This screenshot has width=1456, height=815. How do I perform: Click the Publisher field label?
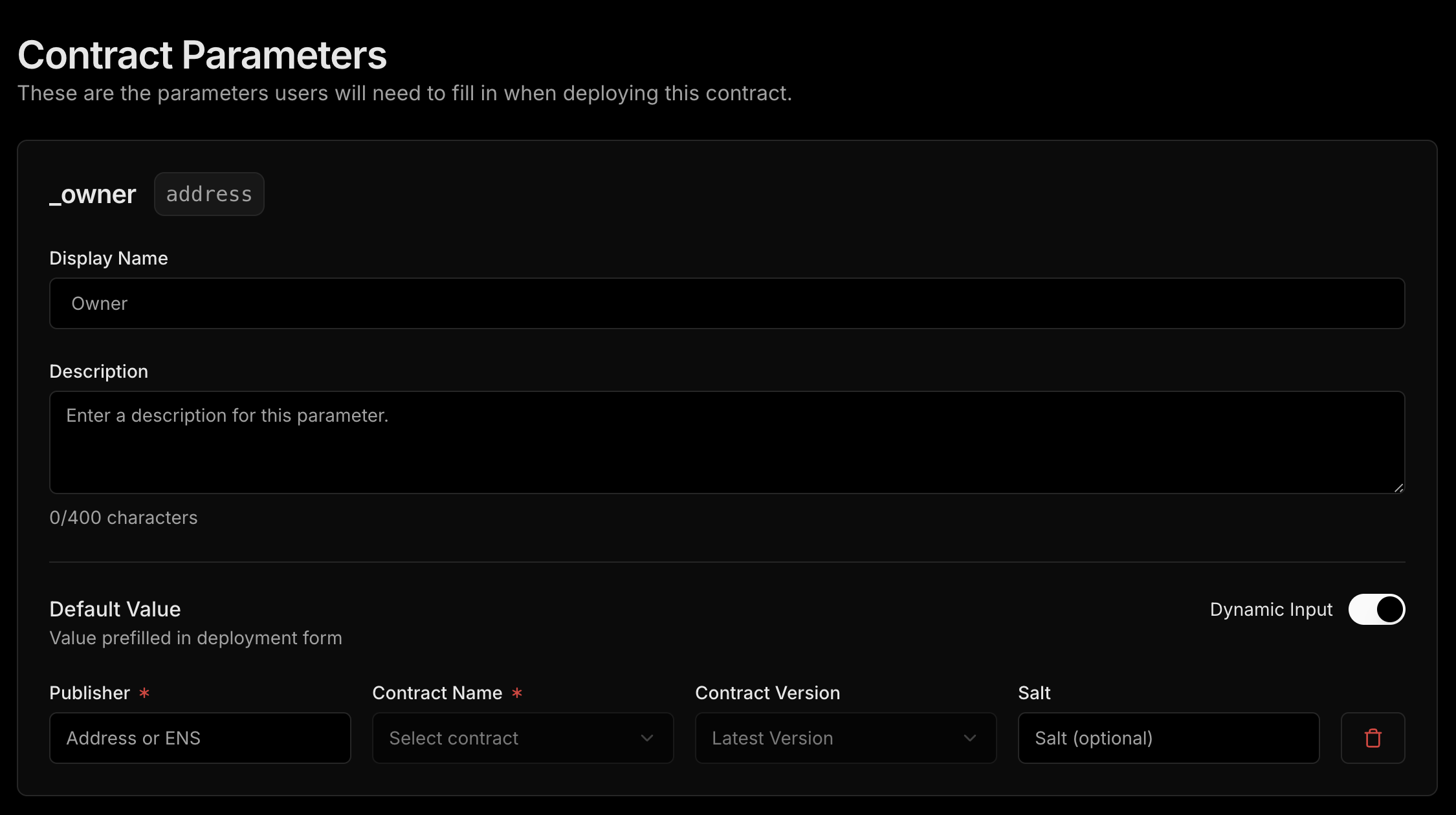[x=90, y=693]
